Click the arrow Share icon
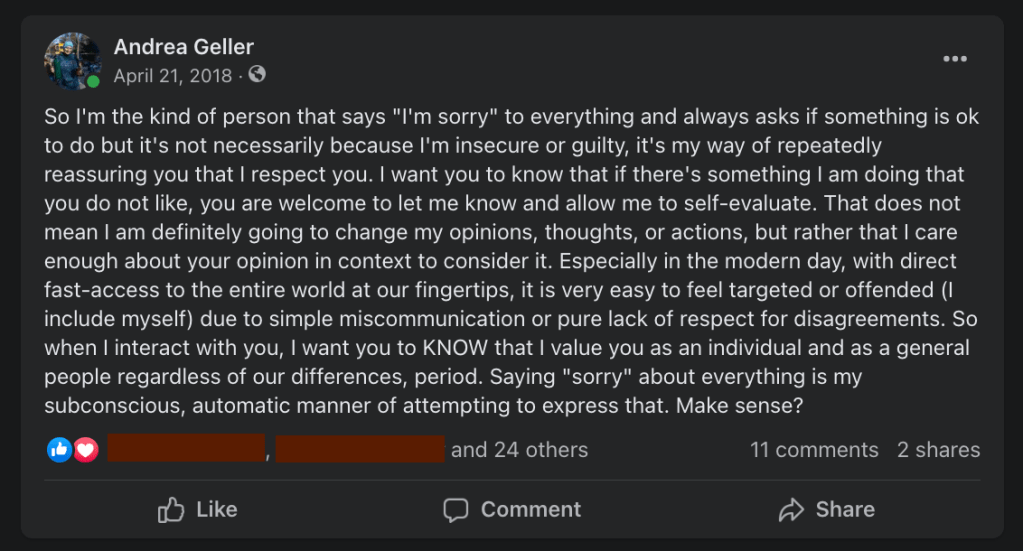Screen dimensions: 1023x551 pos(792,510)
